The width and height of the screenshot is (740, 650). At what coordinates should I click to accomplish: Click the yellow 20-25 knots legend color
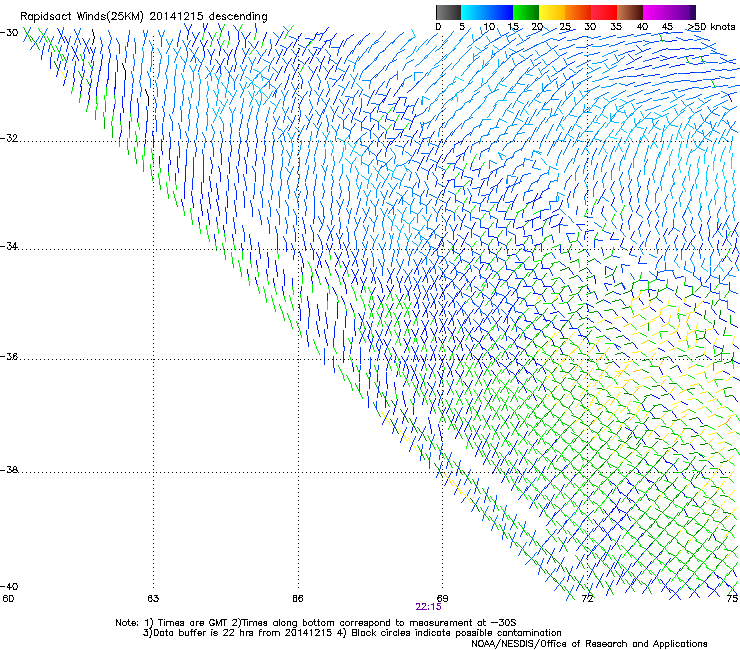coord(552,12)
